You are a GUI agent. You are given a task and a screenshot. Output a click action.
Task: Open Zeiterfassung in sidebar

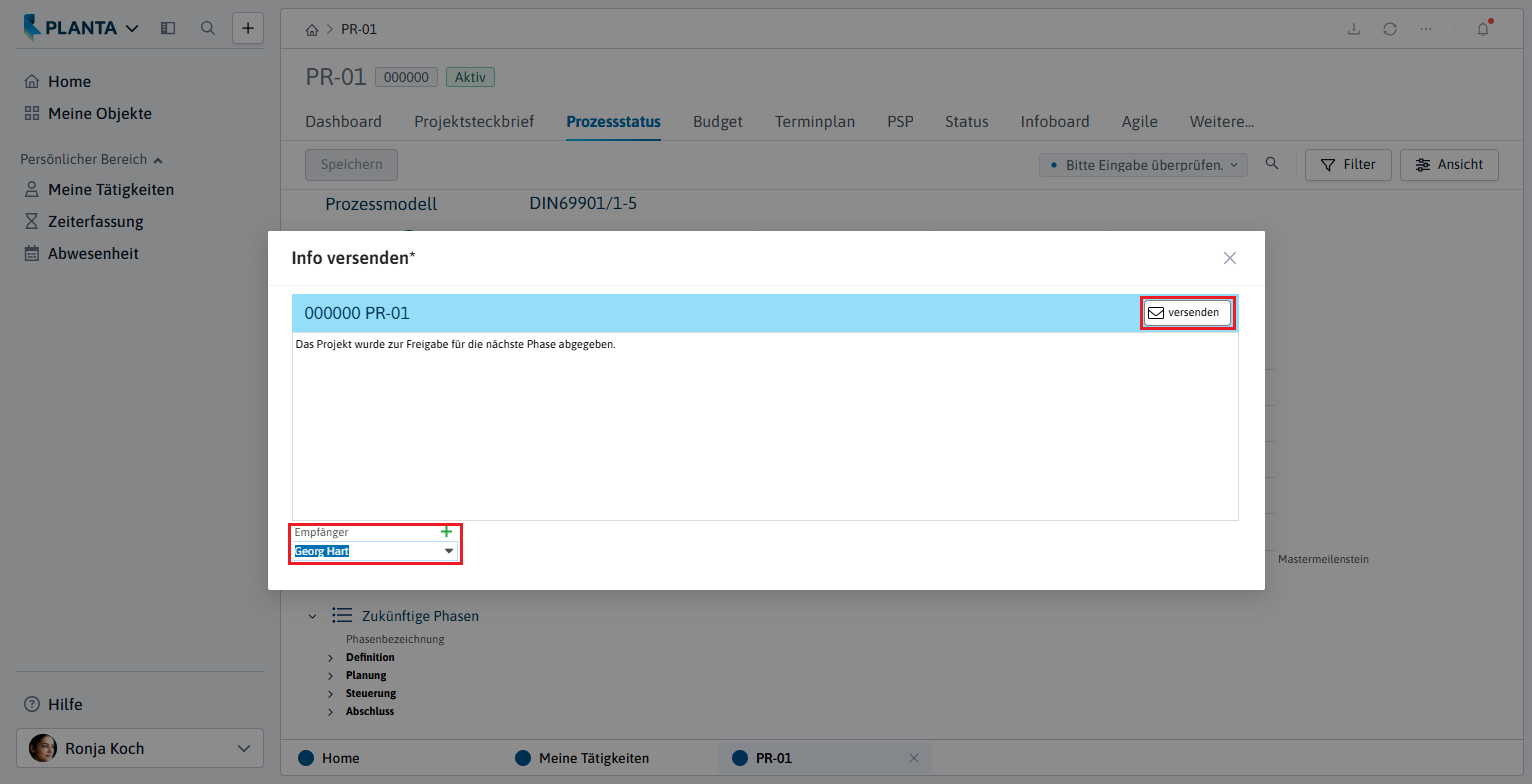click(x=84, y=222)
